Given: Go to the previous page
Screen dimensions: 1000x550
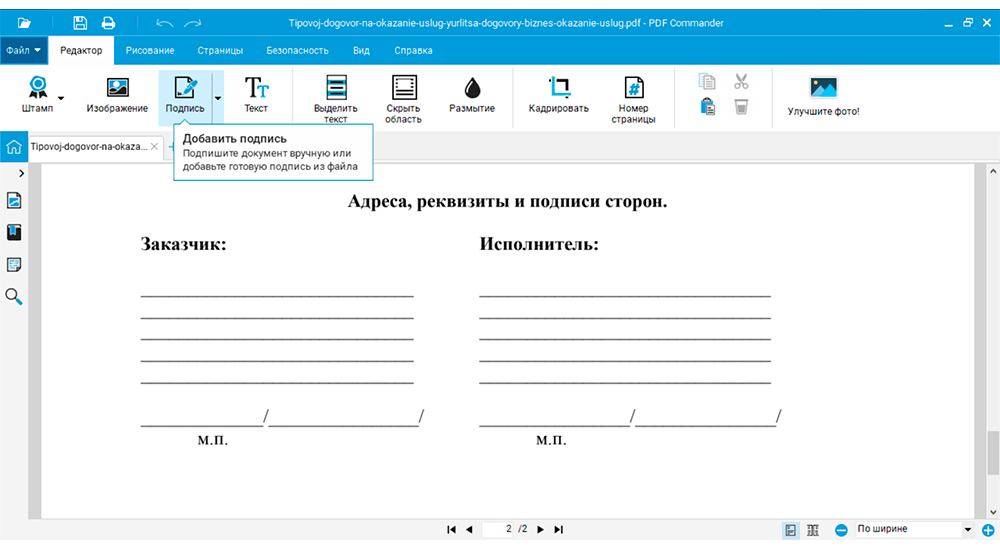Looking at the screenshot, I should pos(469,530).
